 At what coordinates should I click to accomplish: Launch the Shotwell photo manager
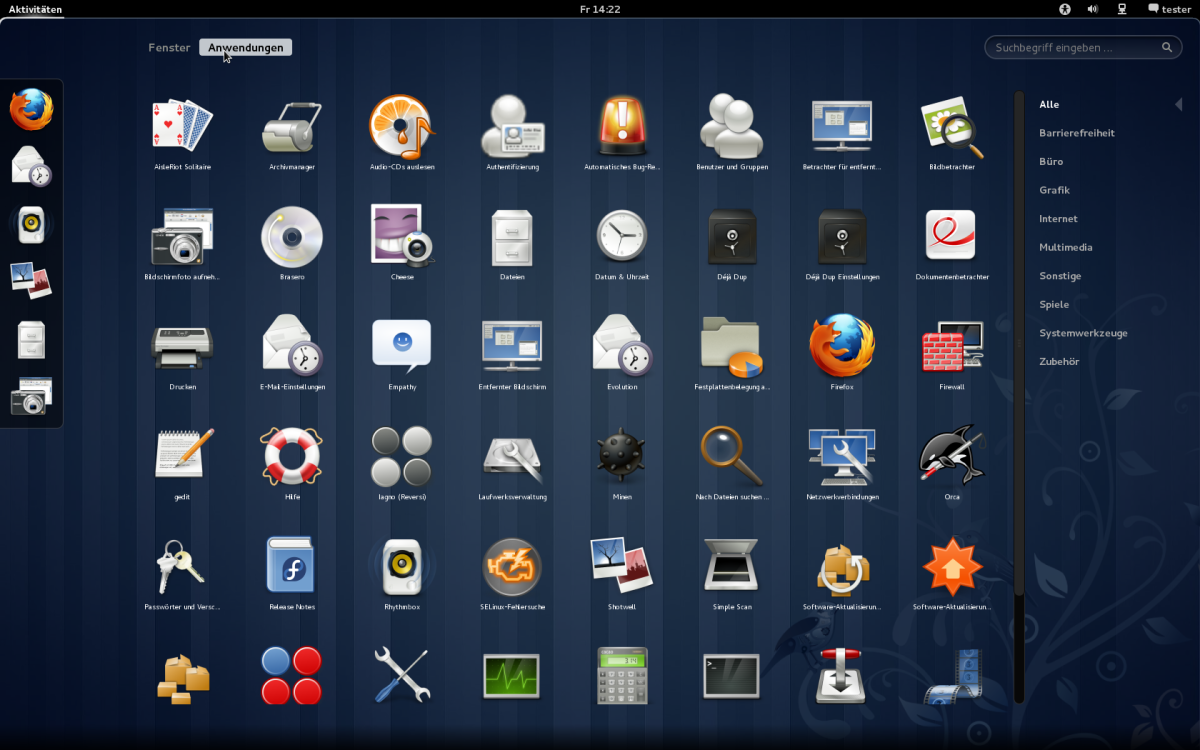[622, 567]
